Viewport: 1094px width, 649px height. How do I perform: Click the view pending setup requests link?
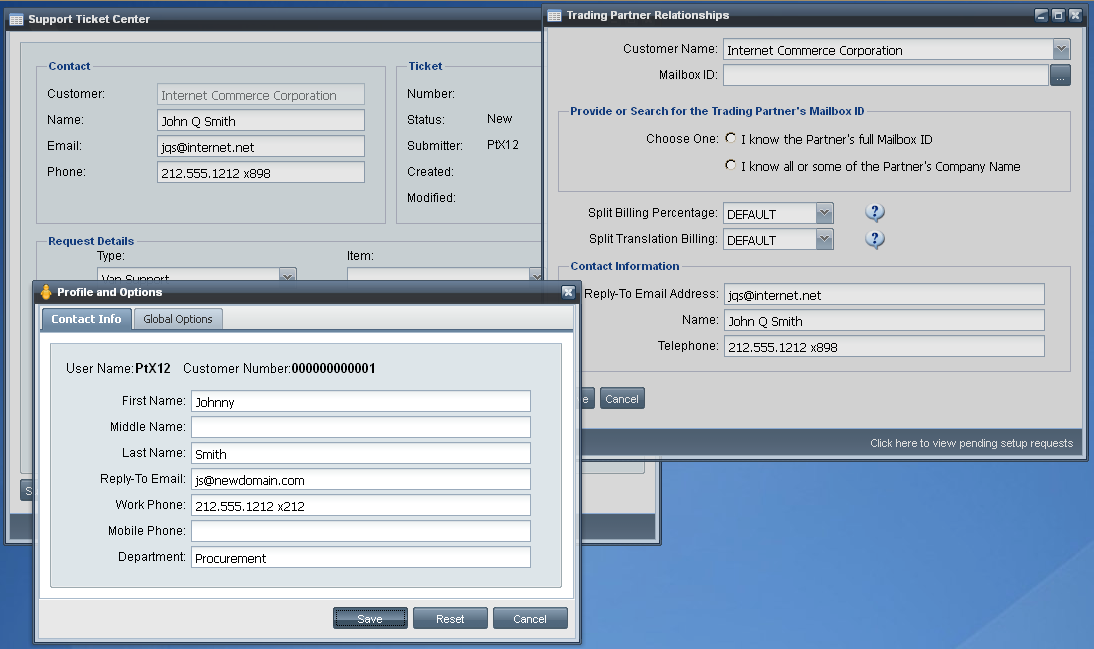click(971, 443)
